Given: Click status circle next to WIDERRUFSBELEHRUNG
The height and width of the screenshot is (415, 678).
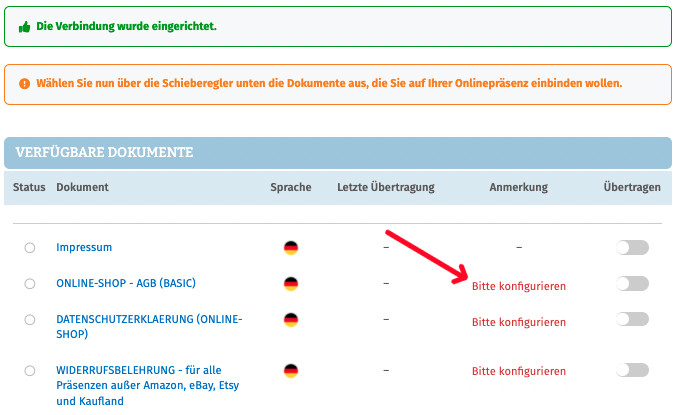Looking at the screenshot, I should (x=30, y=371).
